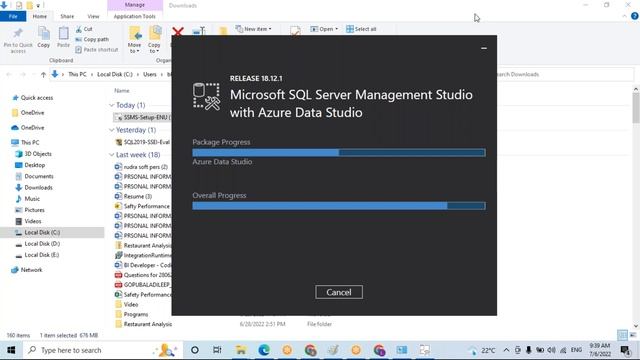Open File Explorer from taskbar
The width and height of the screenshot is (640, 360).
click(x=241, y=350)
